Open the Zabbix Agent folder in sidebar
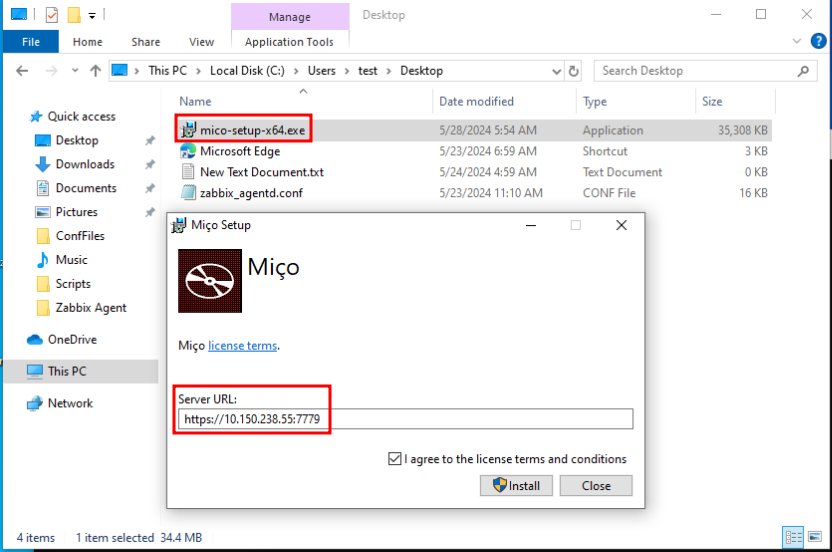 (91, 308)
